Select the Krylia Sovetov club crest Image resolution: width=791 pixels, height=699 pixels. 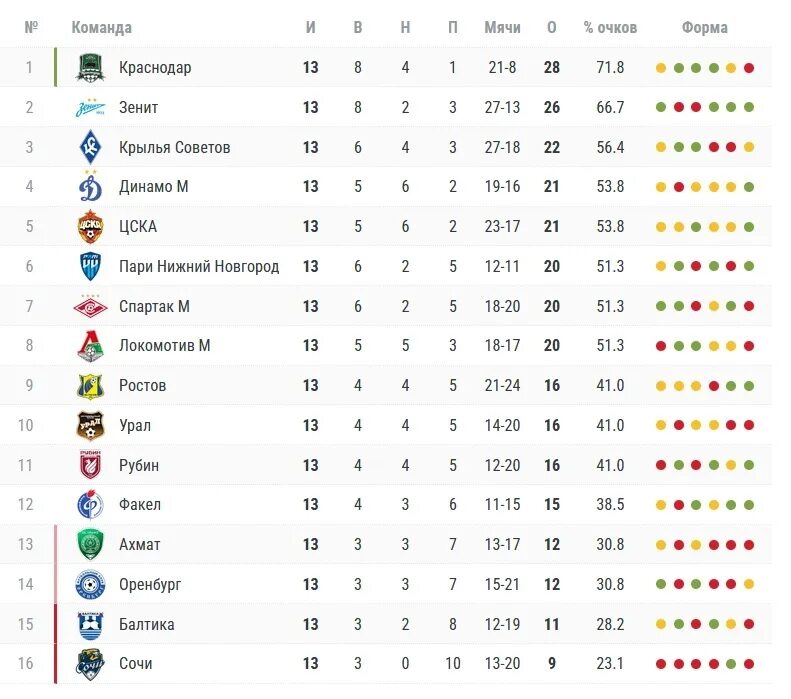(x=90, y=147)
